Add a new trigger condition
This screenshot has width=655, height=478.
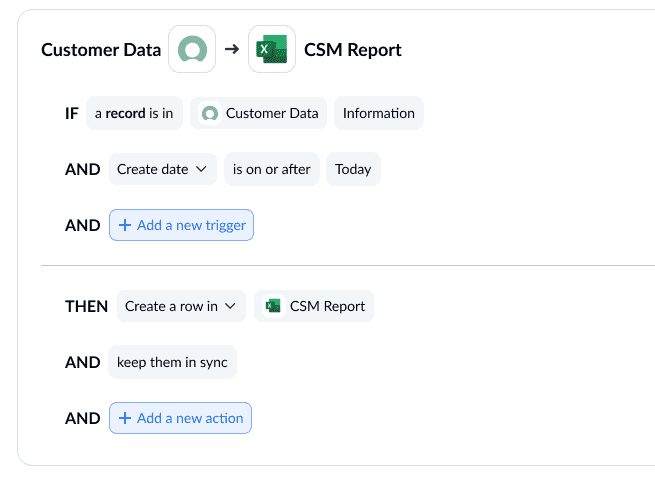pyautogui.click(x=181, y=226)
